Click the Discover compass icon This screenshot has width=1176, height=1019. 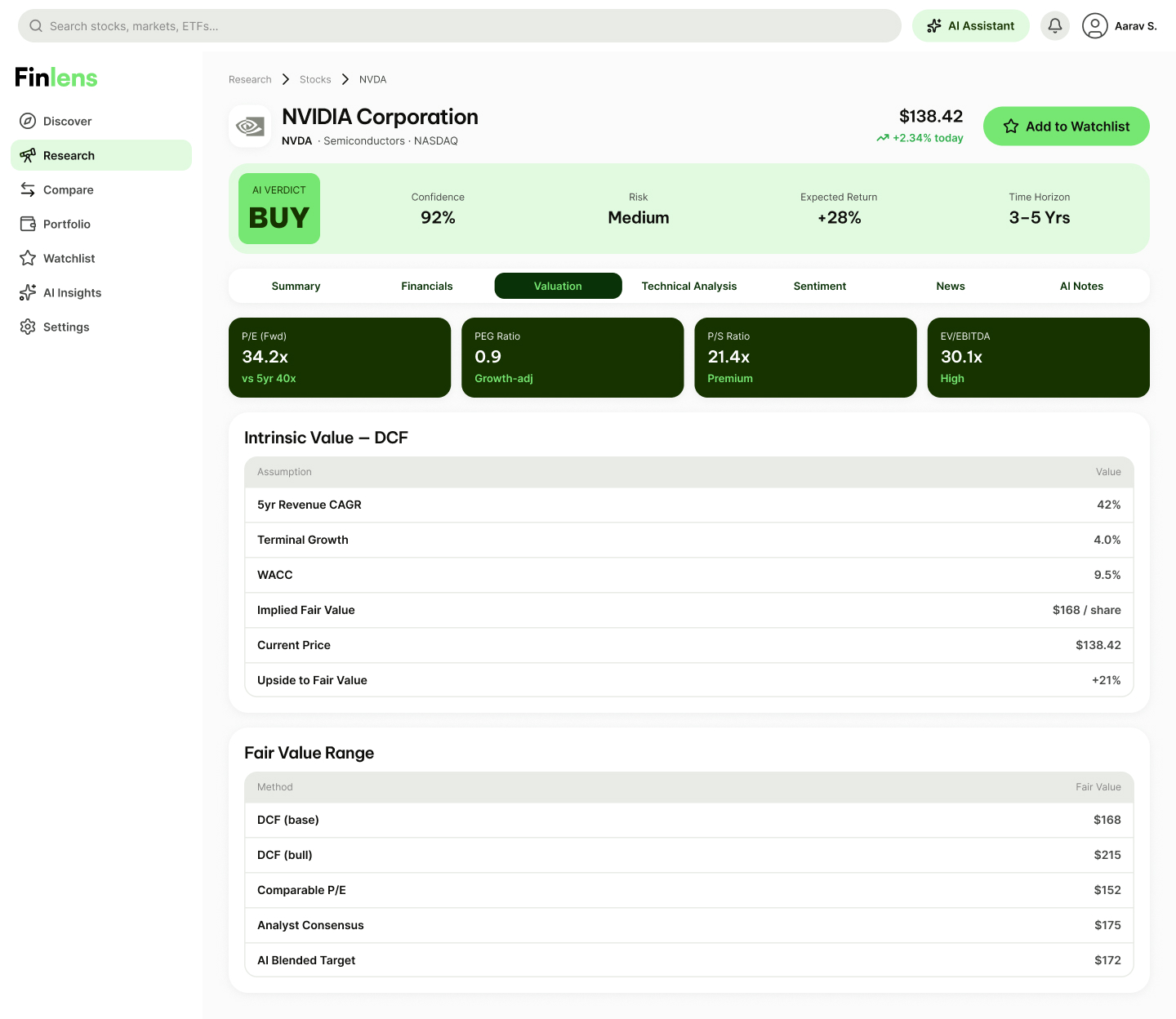[x=28, y=121]
